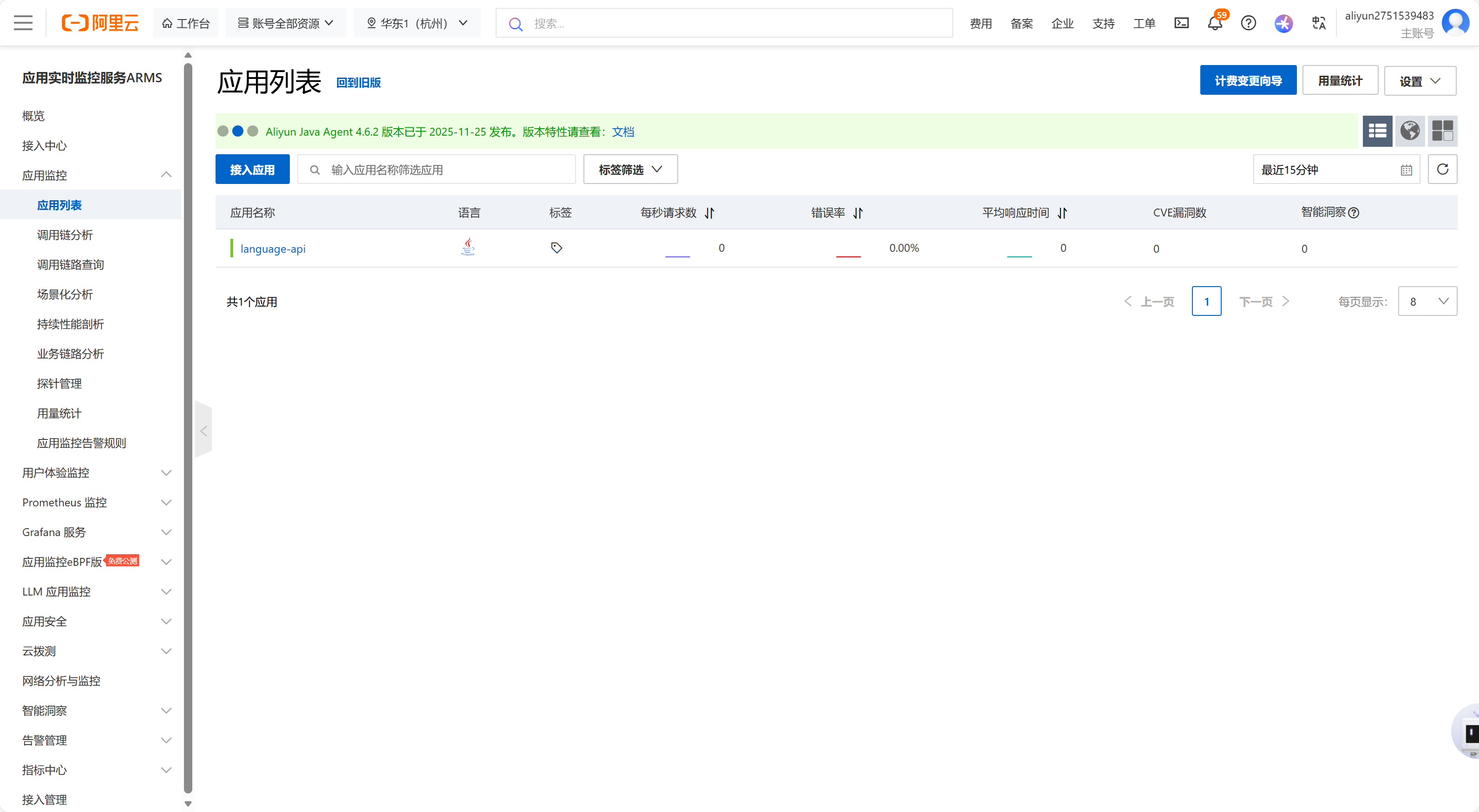The height and width of the screenshot is (812, 1479).
Task: Sort by 错误率 column
Action: tap(858, 213)
